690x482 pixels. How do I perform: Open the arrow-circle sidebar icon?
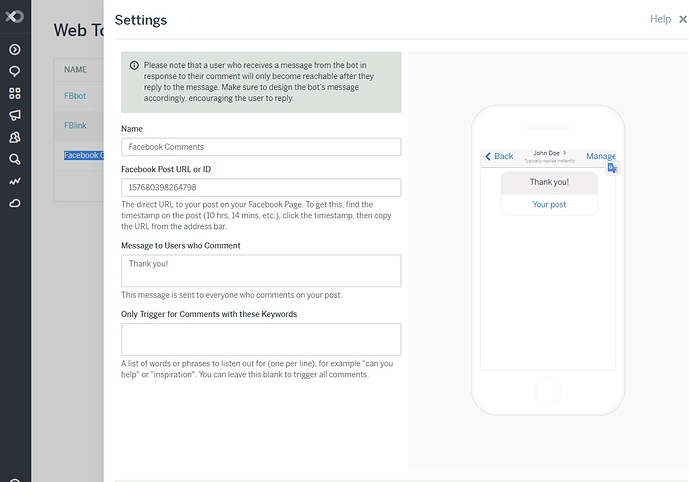15,49
